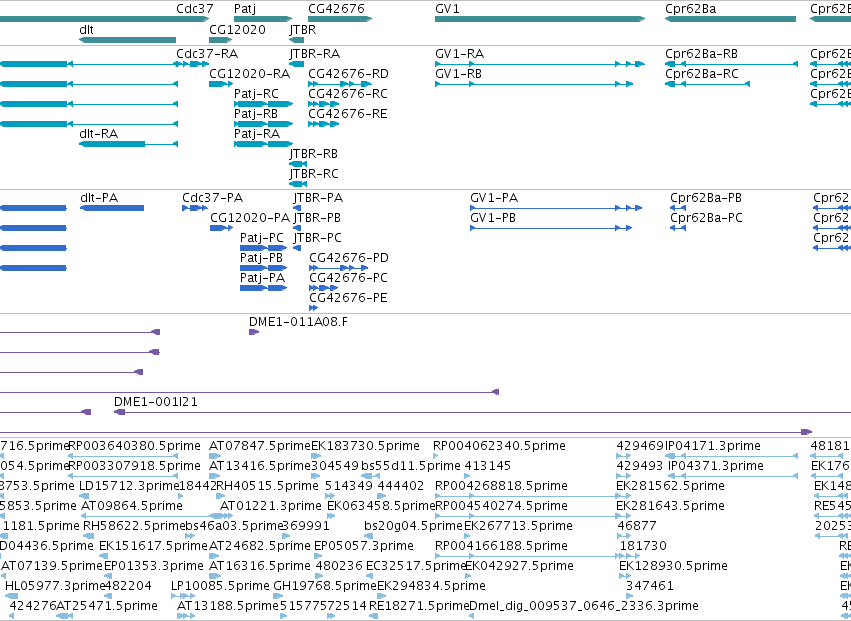Click the JTBR-PB protein label
The width and height of the screenshot is (851, 621).
click(317, 218)
